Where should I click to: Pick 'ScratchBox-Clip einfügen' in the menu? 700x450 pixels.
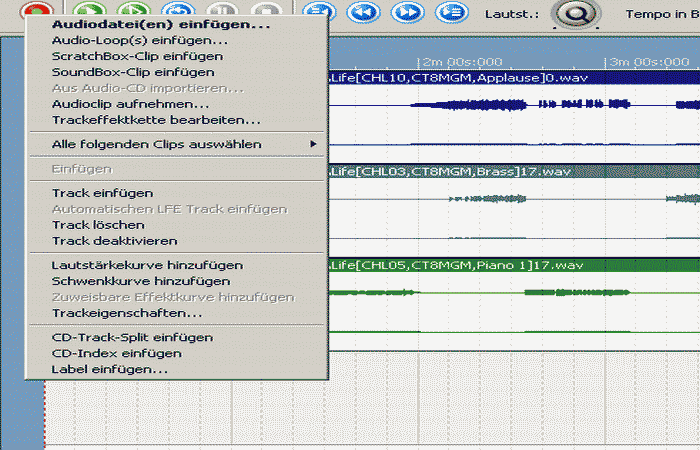tap(137, 56)
